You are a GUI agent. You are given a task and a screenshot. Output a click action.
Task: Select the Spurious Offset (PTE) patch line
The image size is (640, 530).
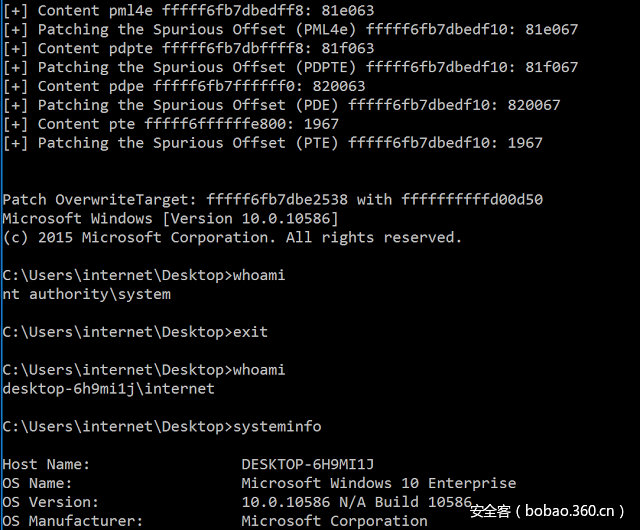(272, 143)
